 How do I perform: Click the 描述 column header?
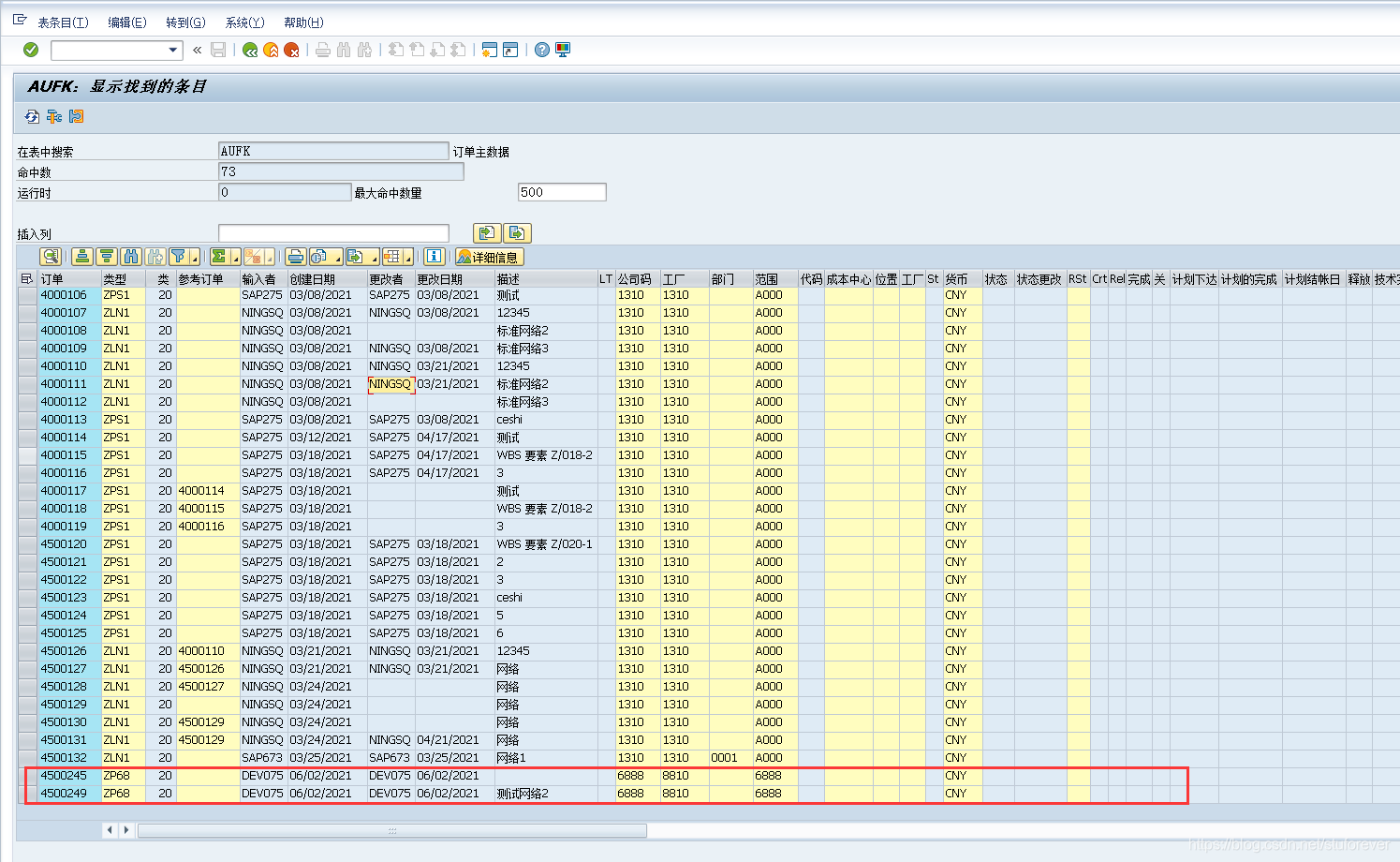[x=546, y=279]
